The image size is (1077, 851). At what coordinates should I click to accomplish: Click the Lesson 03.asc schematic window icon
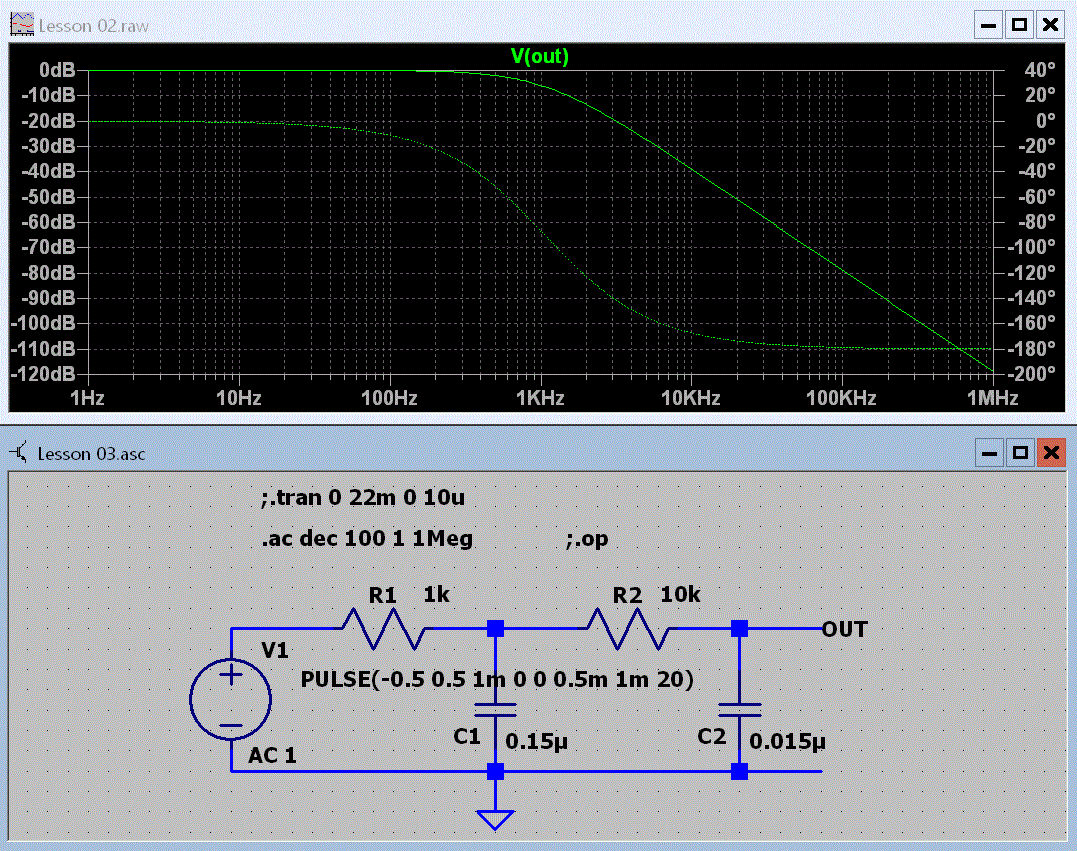click(20, 453)
